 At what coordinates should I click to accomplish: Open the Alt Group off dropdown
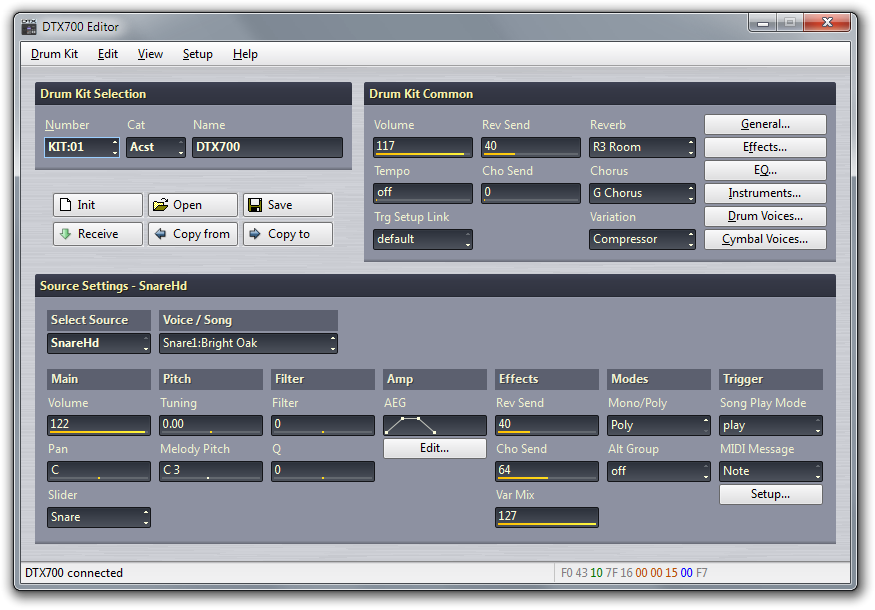[658, 471]
